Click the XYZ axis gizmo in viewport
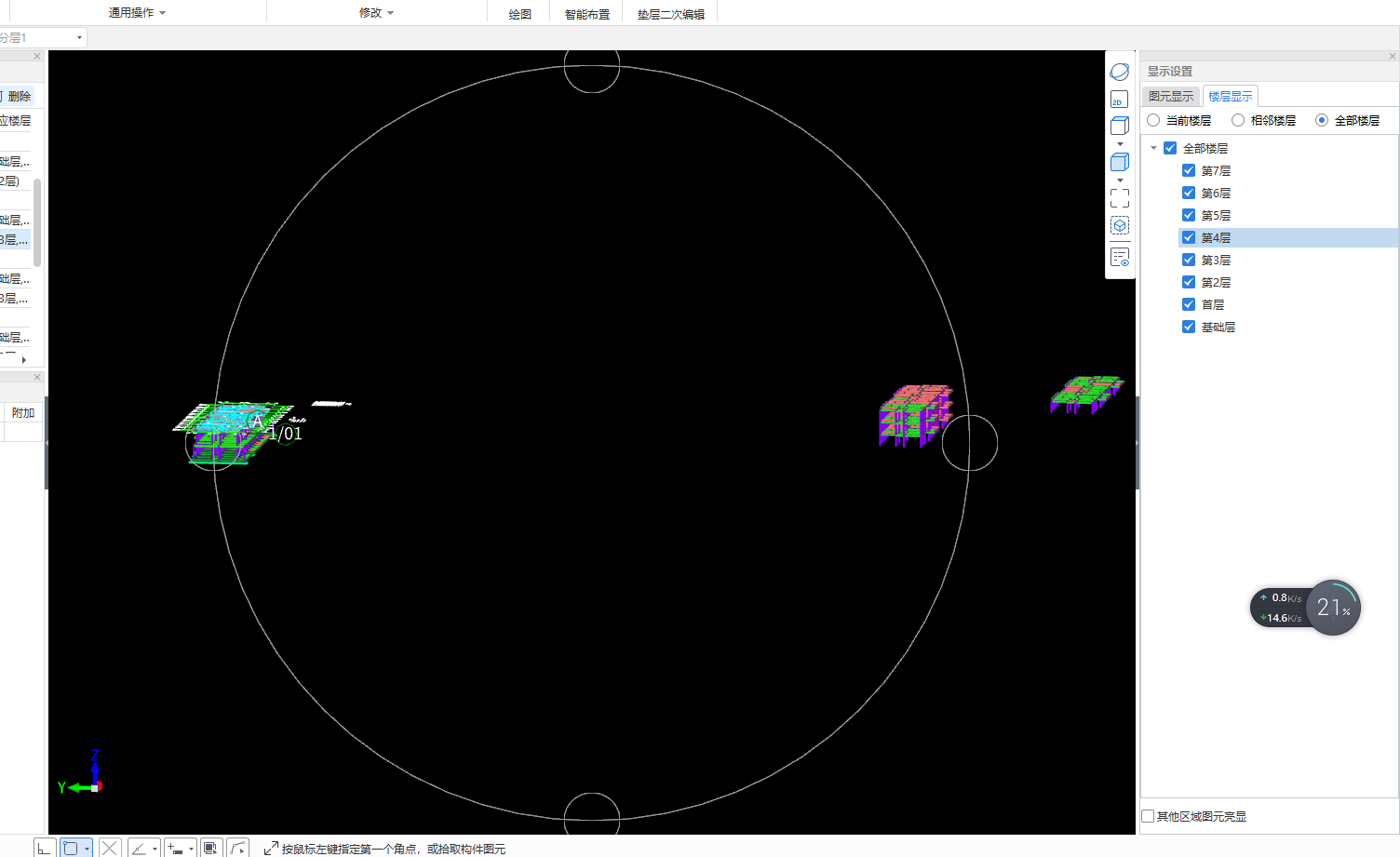1400x857 pixels. pyautogui.click(x=81, y=772)
